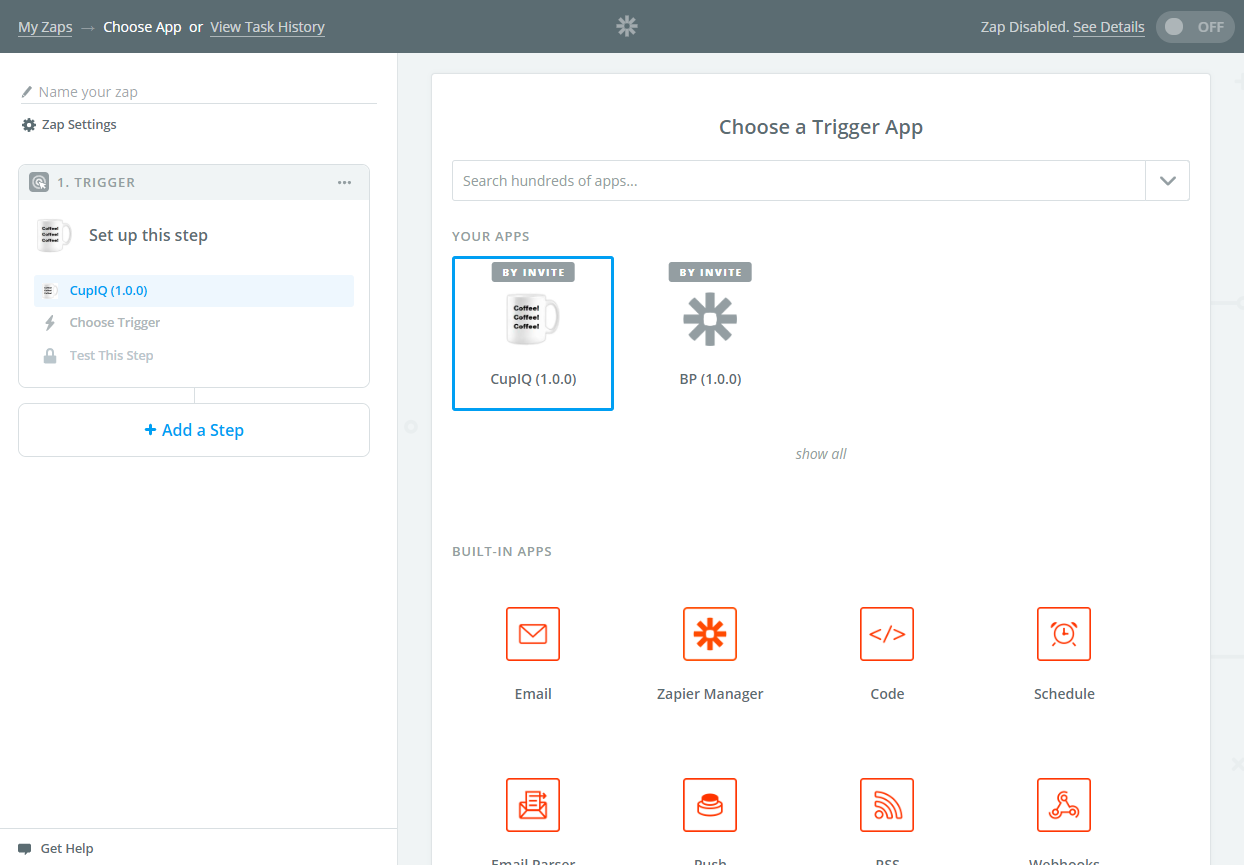Click Add a Step button
Screen dimensions: 1244x865
(x=194, y=430)
